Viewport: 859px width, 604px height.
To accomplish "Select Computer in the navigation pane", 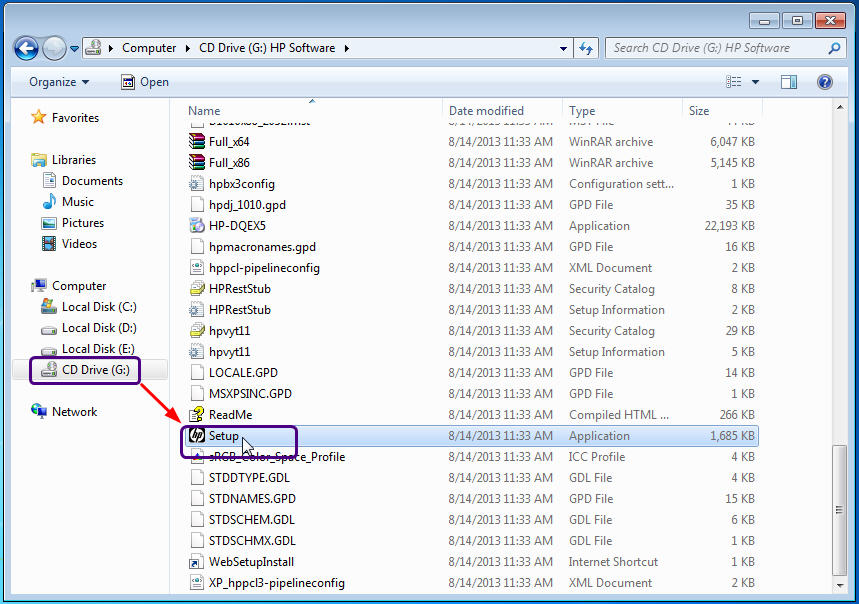I will (x=69, y=286).
